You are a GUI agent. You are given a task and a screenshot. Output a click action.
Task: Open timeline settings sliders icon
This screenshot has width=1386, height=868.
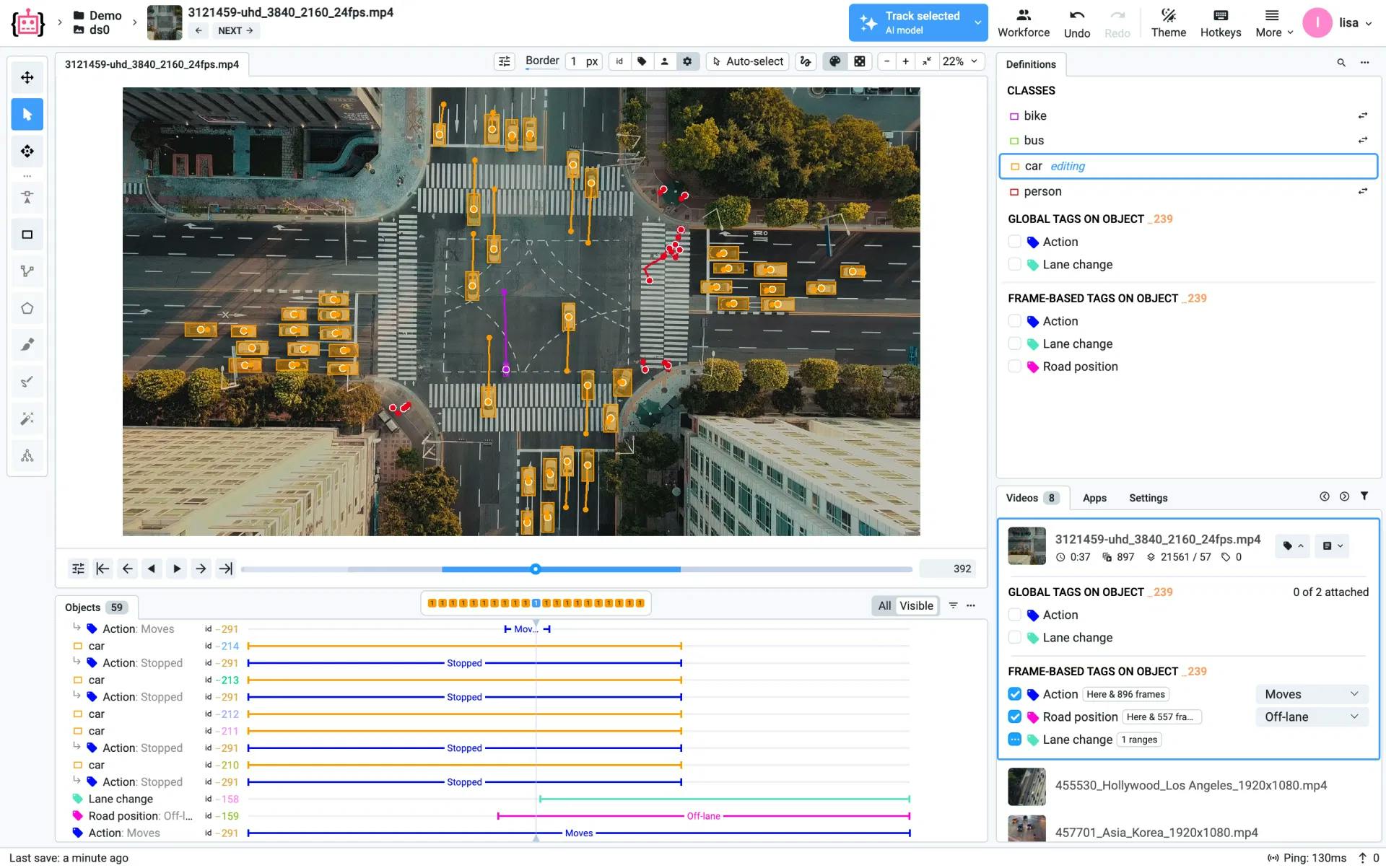[x=78, y=569]
